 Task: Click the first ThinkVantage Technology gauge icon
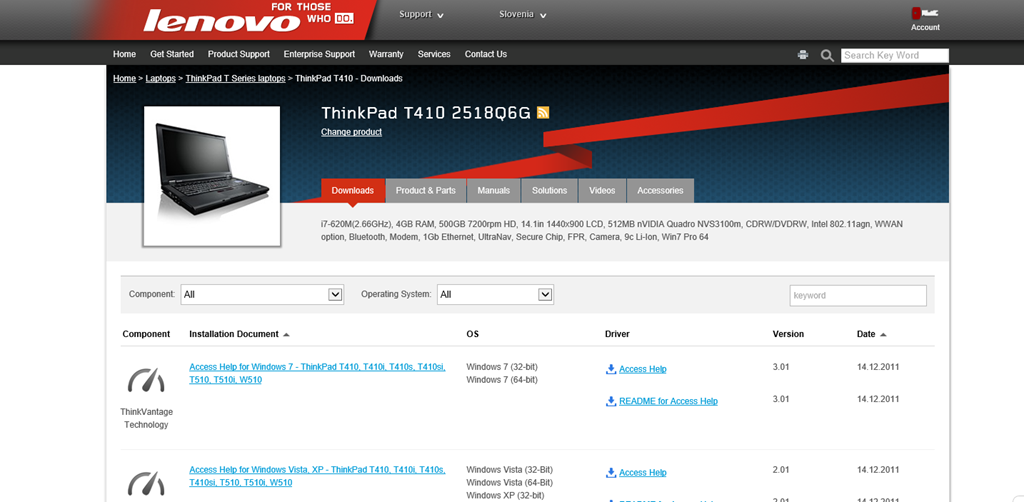[146, 380]
